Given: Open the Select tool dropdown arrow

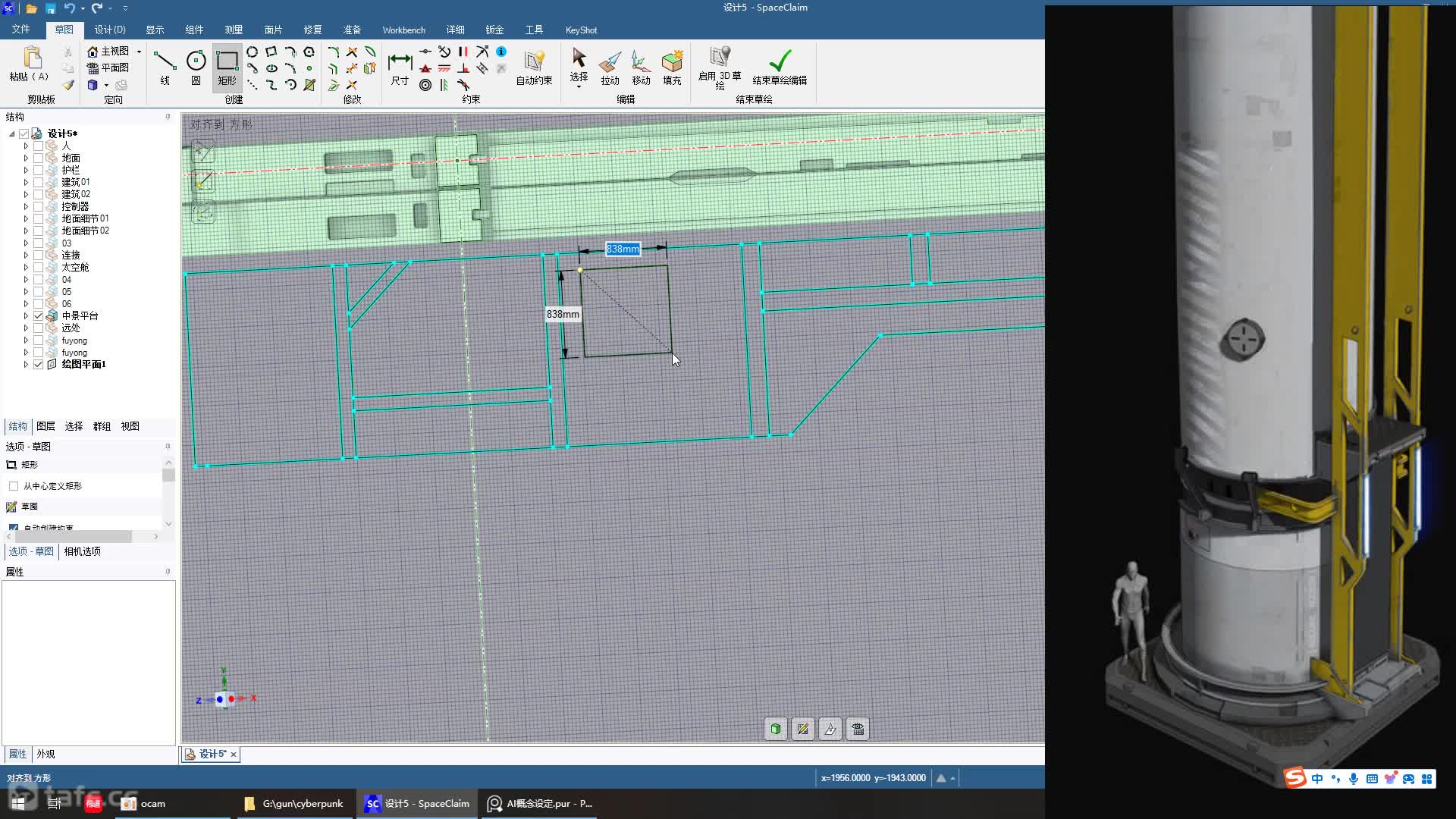Looking at the screenshot, I should [579, 86].
